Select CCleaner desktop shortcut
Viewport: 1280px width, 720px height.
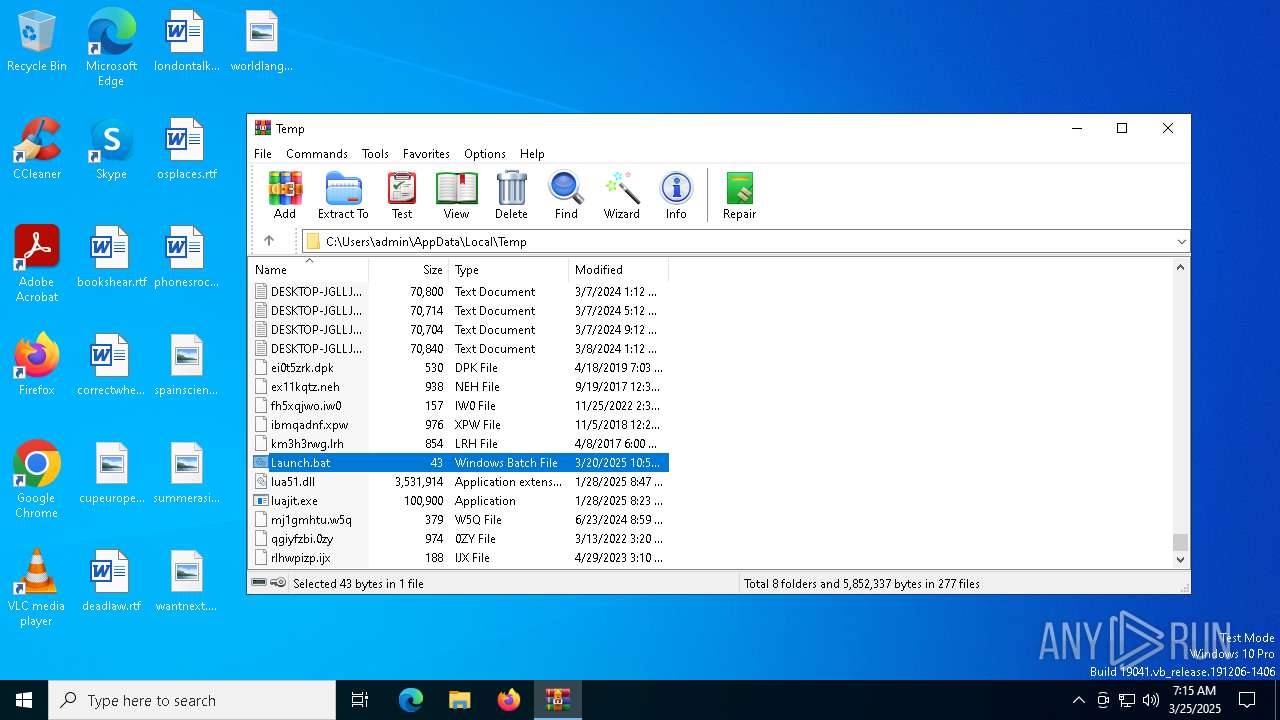click(37, 150)
